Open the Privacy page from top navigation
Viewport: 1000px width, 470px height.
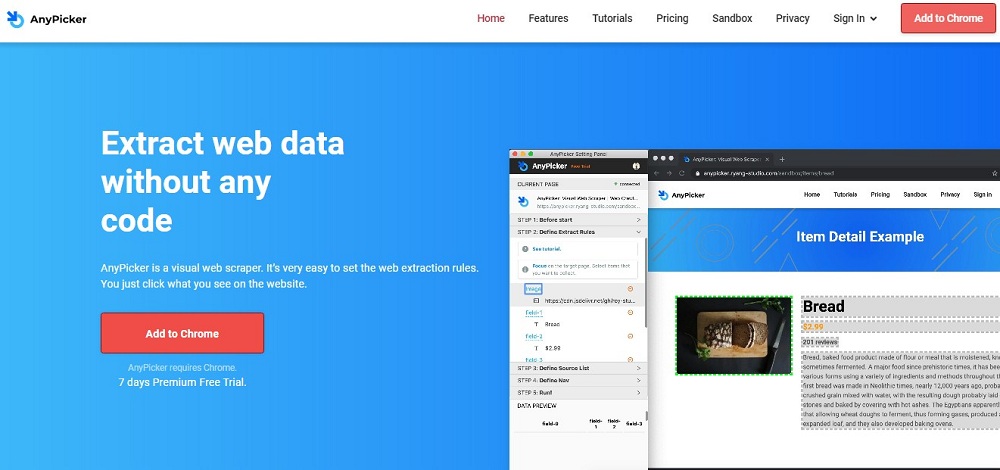pyautogui.click(x=793, y=18)
